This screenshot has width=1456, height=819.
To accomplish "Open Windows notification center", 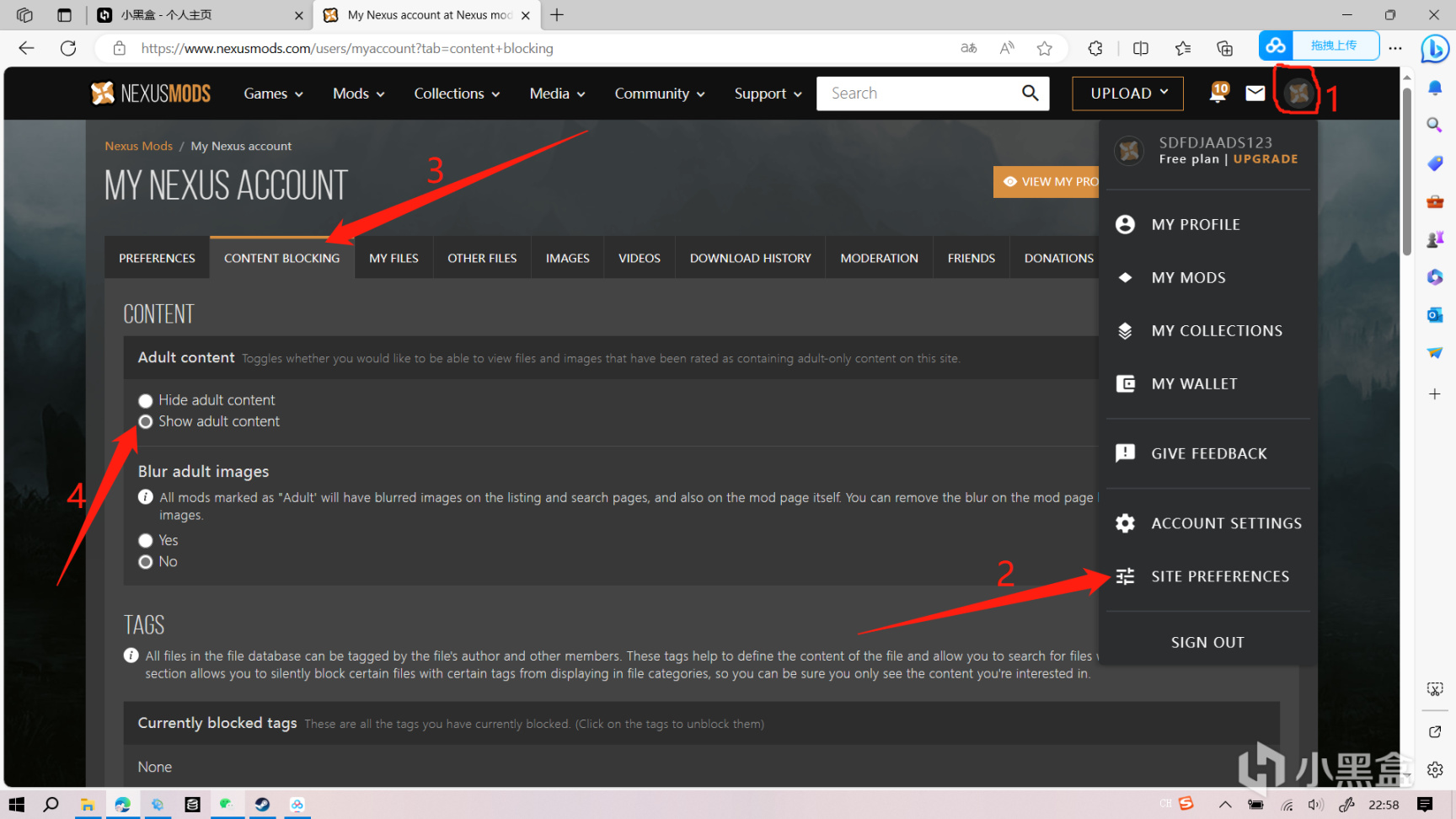I will (x=1425, y=805).
